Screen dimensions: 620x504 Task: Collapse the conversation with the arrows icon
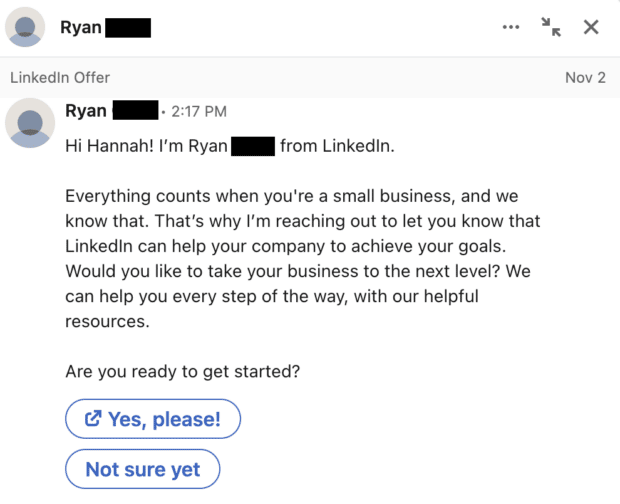[x=551, y=27]
